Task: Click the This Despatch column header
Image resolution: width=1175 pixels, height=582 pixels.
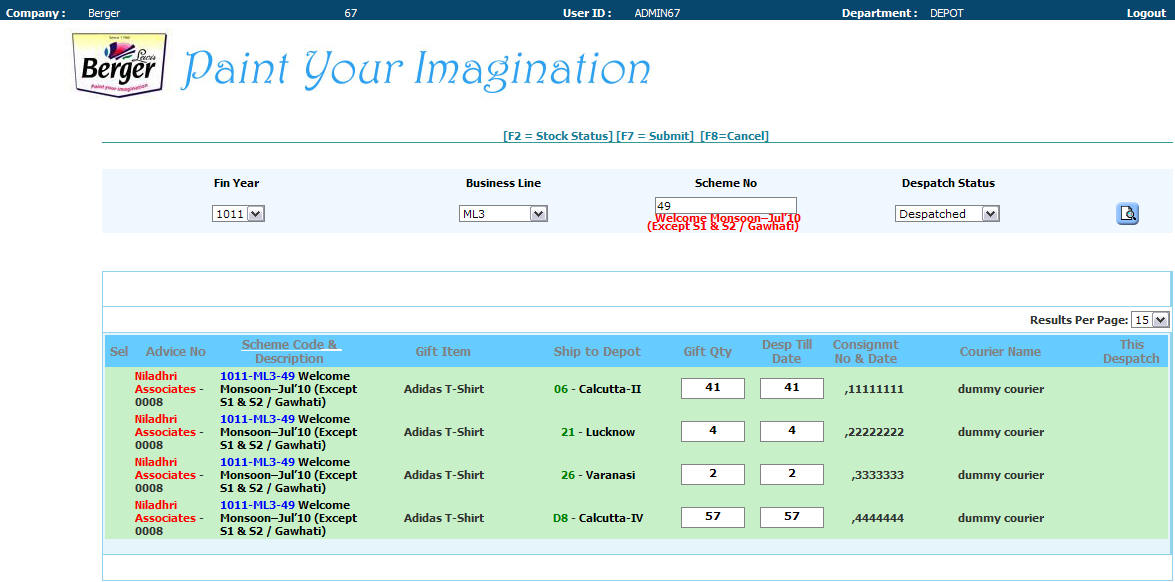Action: coord(1132,351)
